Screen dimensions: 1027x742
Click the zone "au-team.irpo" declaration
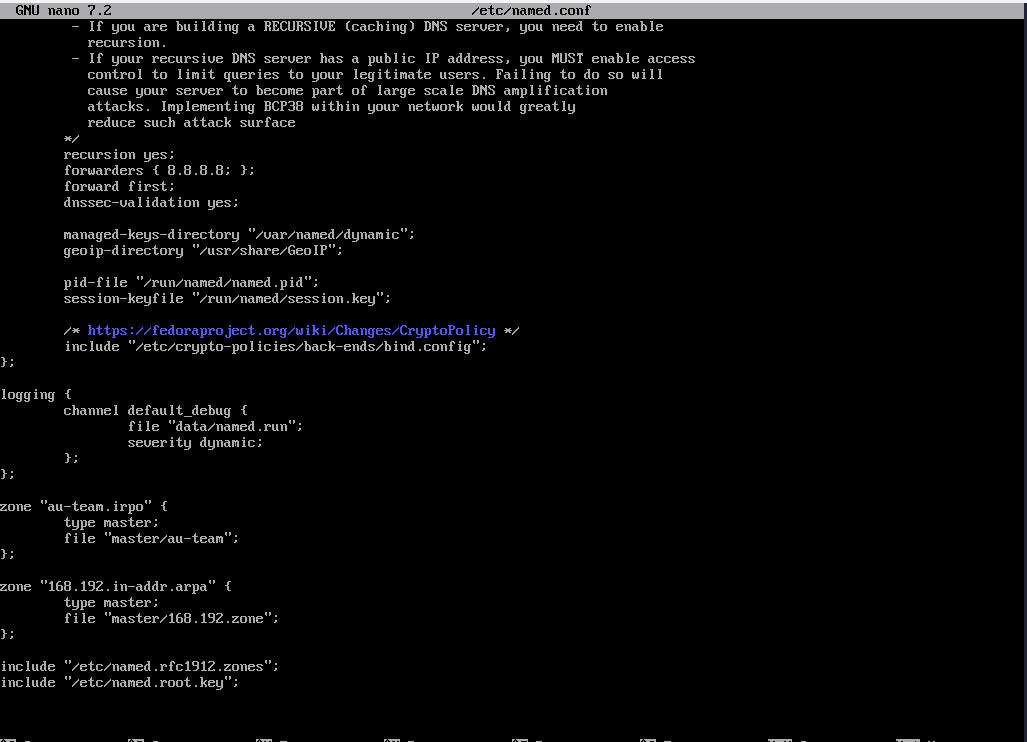[84, 506]
